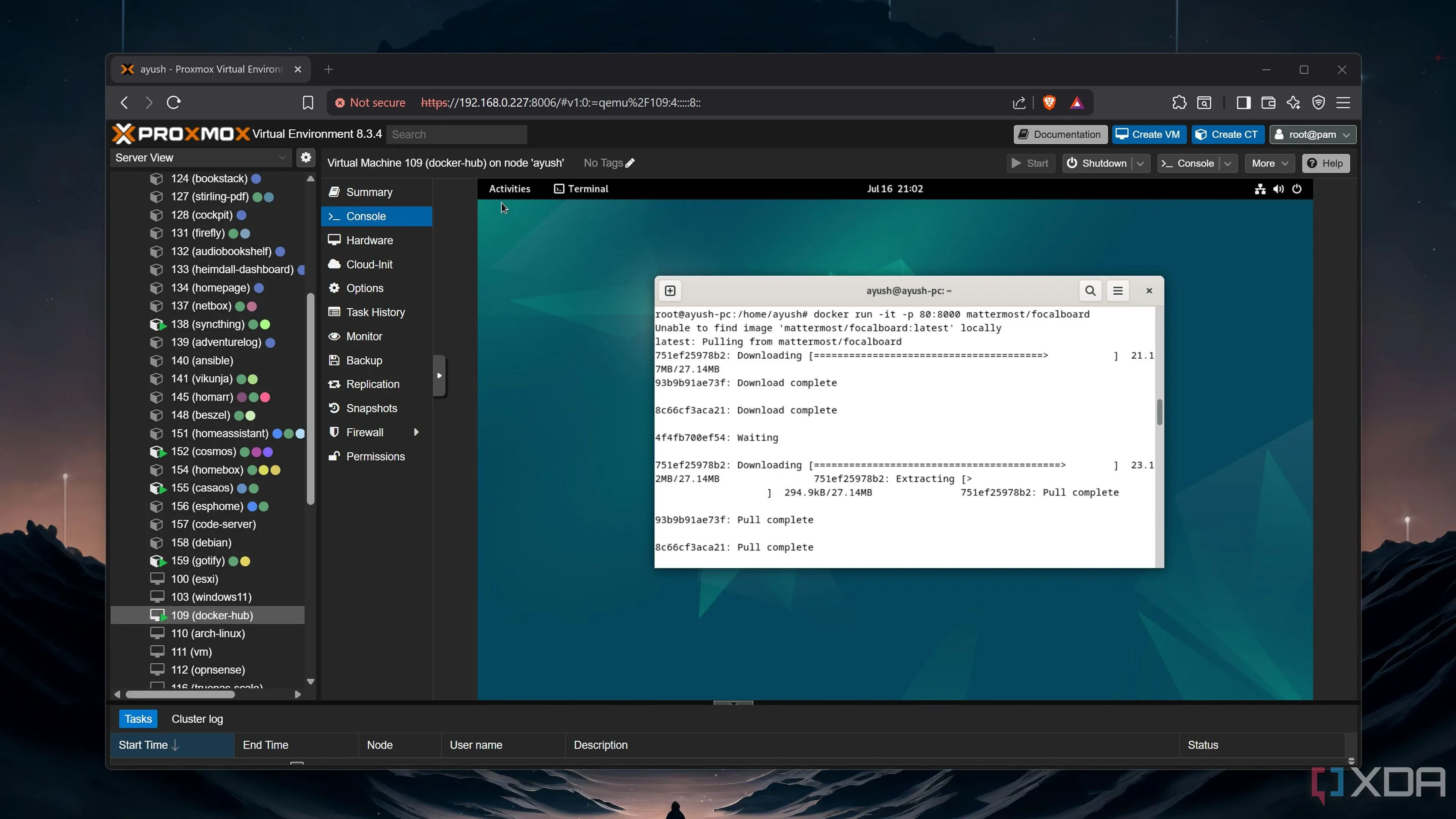Image resolution: width=1456 pixels, height=819 pixels.
Task: Open the Server View settings gear
Action: click(306, 157)
